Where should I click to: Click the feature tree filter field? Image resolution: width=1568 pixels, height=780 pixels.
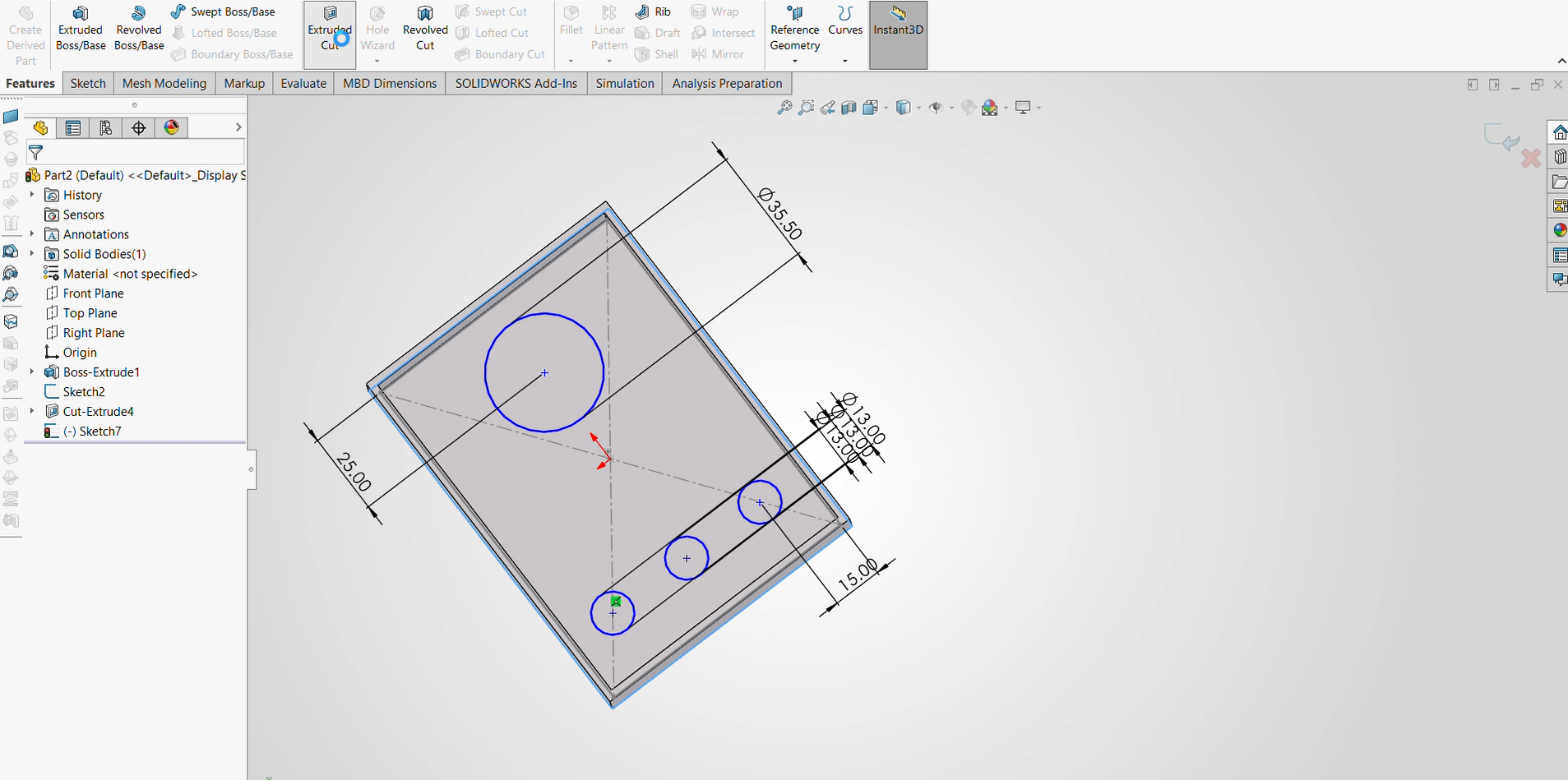tap(136, 153)
